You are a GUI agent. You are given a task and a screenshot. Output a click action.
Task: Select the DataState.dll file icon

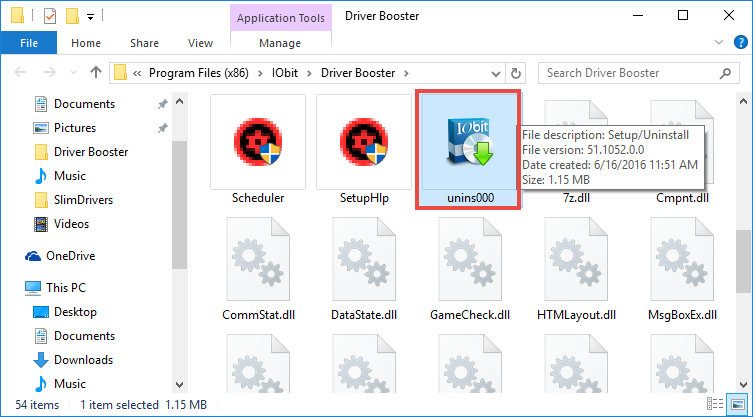(364, 259)
